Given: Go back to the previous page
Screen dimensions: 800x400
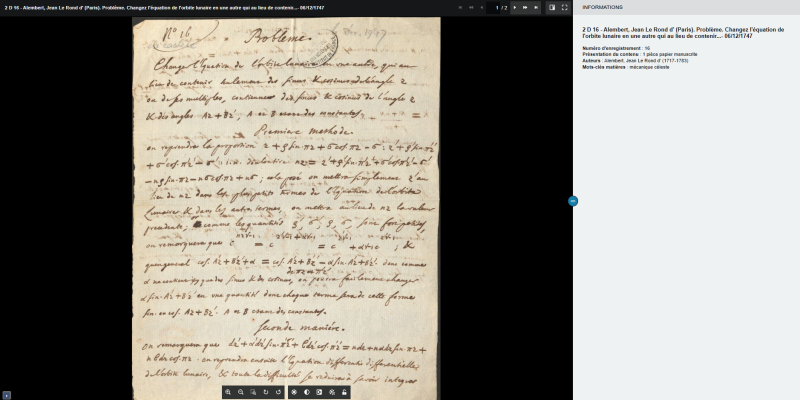Looking at the screenshot, I should (483, 7).
